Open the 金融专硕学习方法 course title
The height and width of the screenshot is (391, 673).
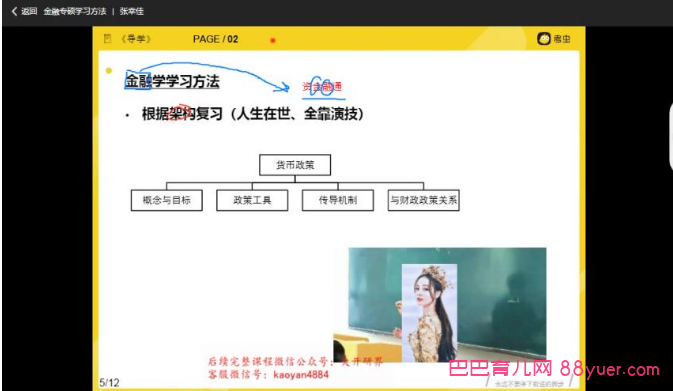[75, 12]
